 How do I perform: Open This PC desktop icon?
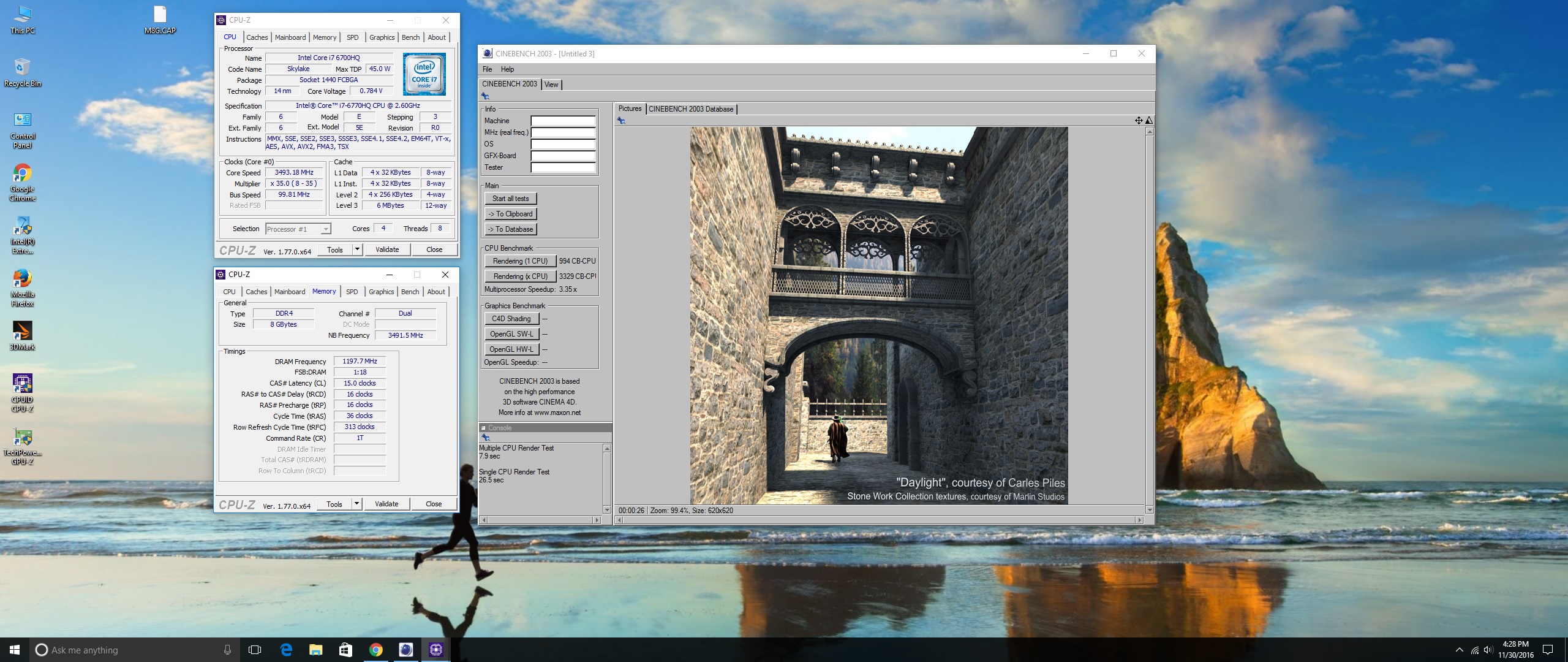[x=23, y=20]
